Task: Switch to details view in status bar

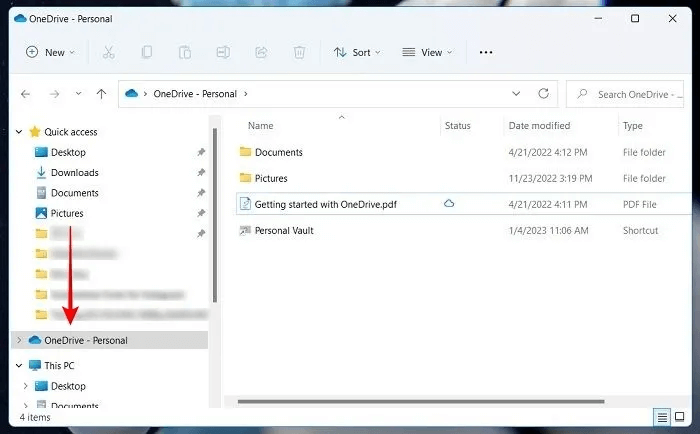Action: tap(662, 417)
